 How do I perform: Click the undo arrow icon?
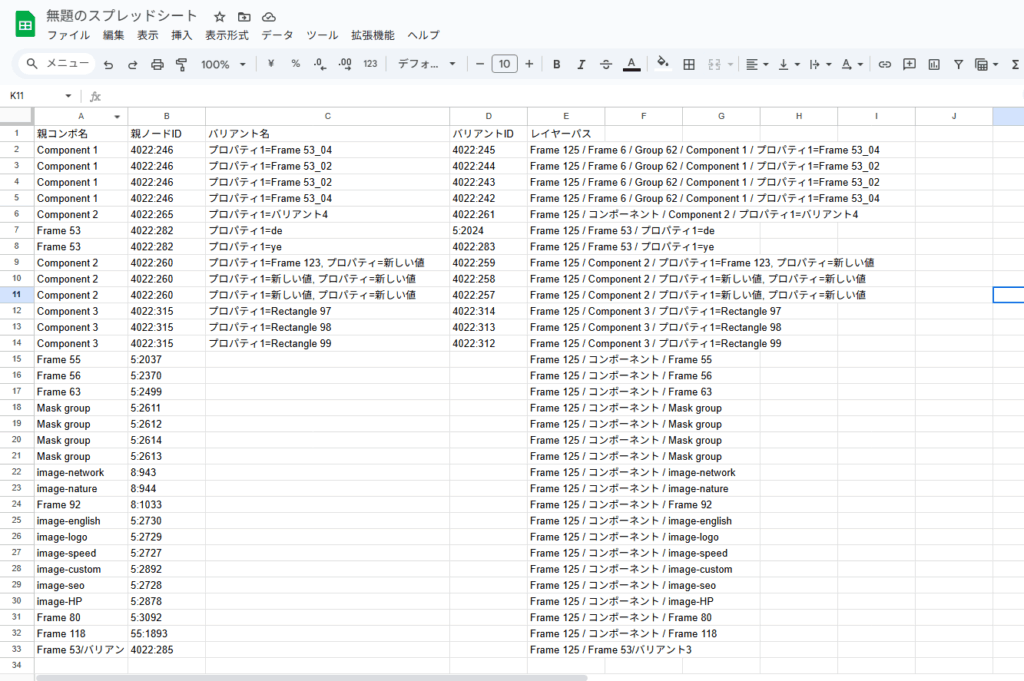[x=108, y=64]
